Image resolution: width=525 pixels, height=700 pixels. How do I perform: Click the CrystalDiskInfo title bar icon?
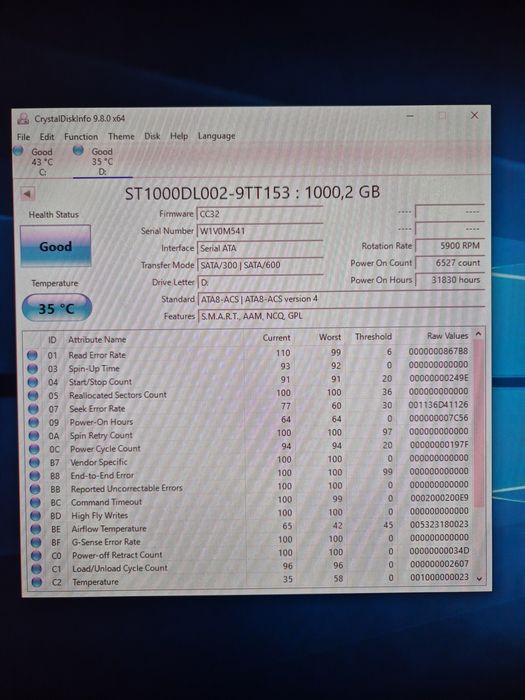[x=23, y=119]
